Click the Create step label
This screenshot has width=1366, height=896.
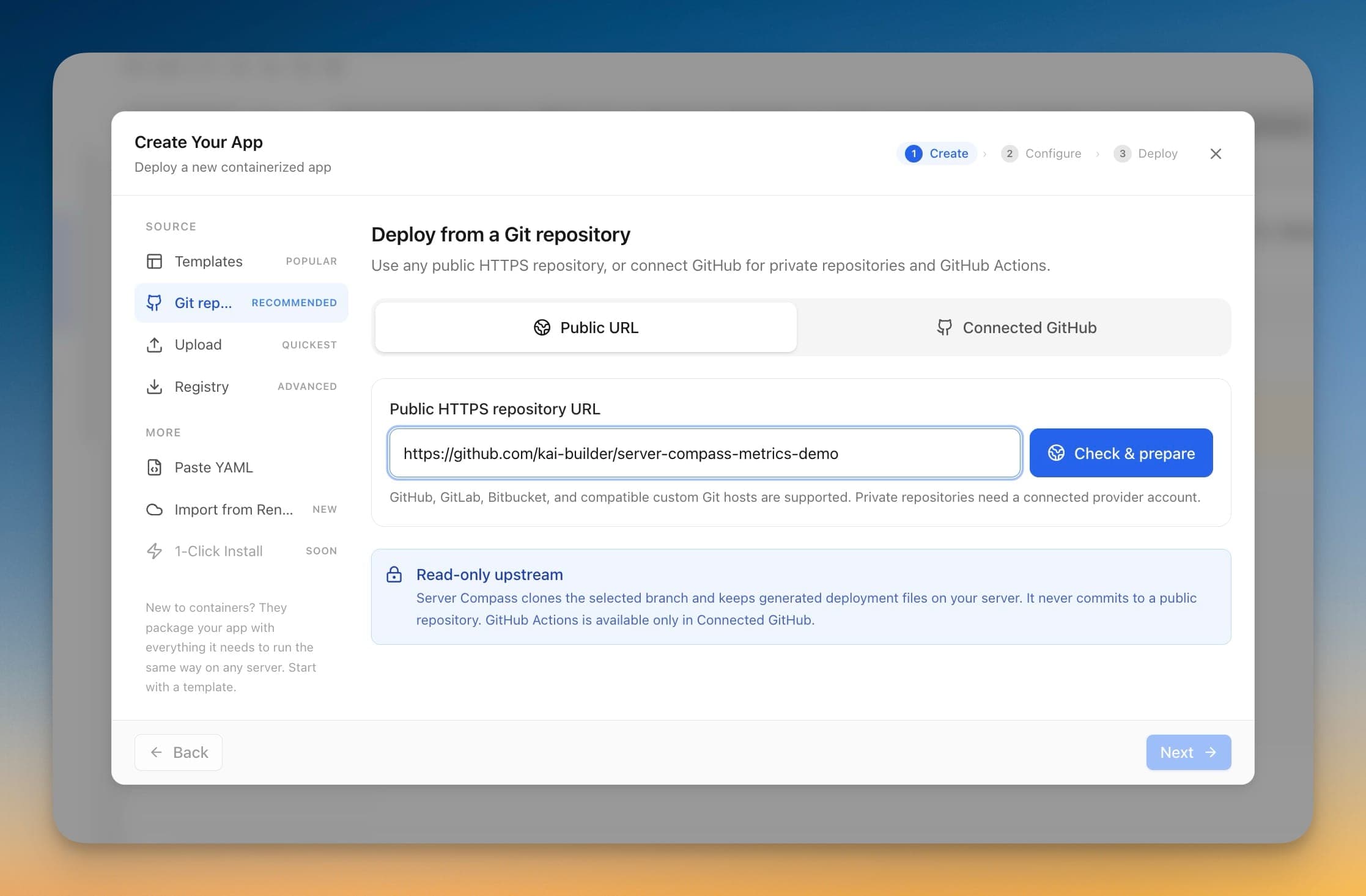(949, 153)
